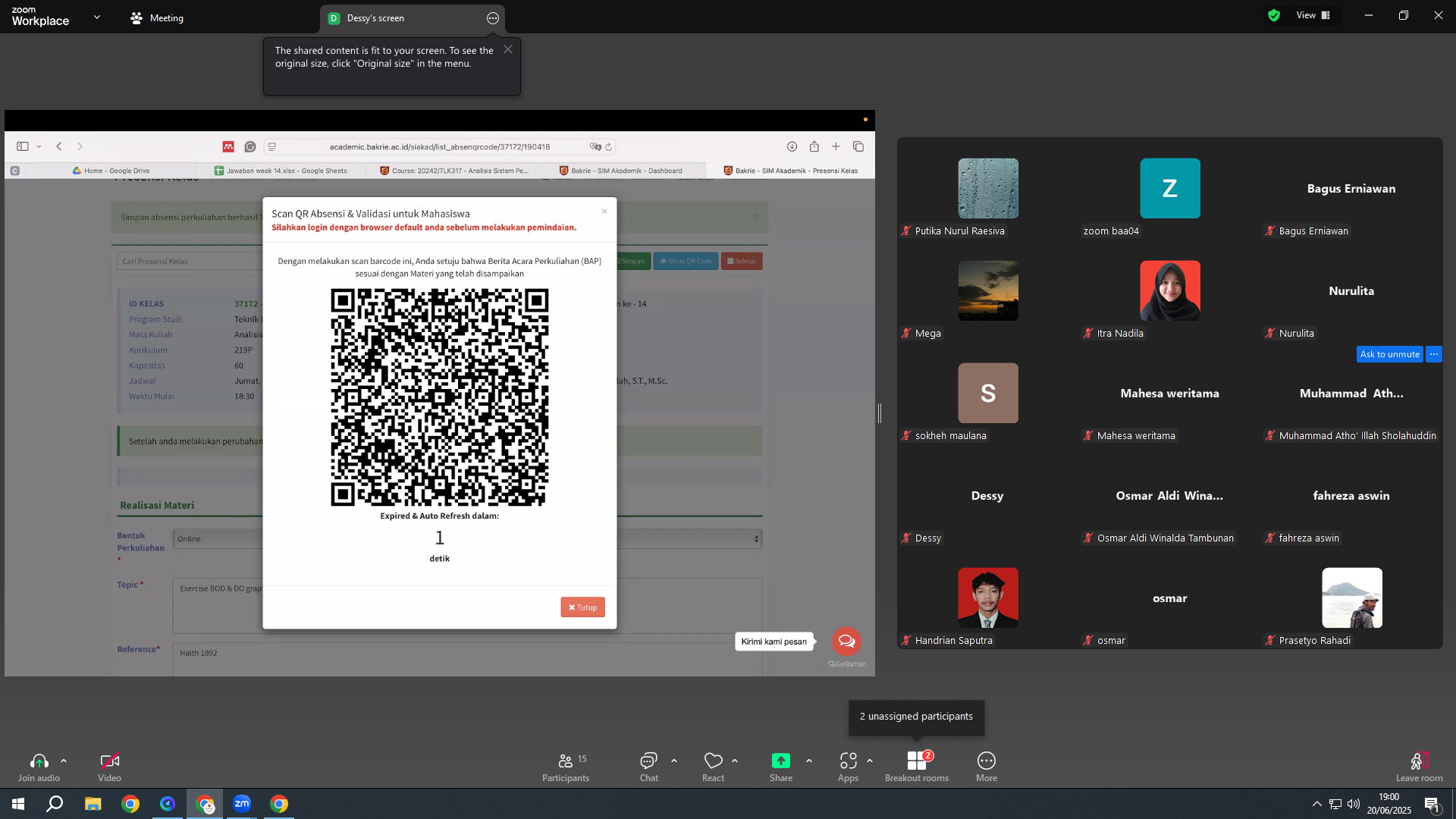Click the red chat message bubble icon
The image size is (1456, 819).
[846, 642]
